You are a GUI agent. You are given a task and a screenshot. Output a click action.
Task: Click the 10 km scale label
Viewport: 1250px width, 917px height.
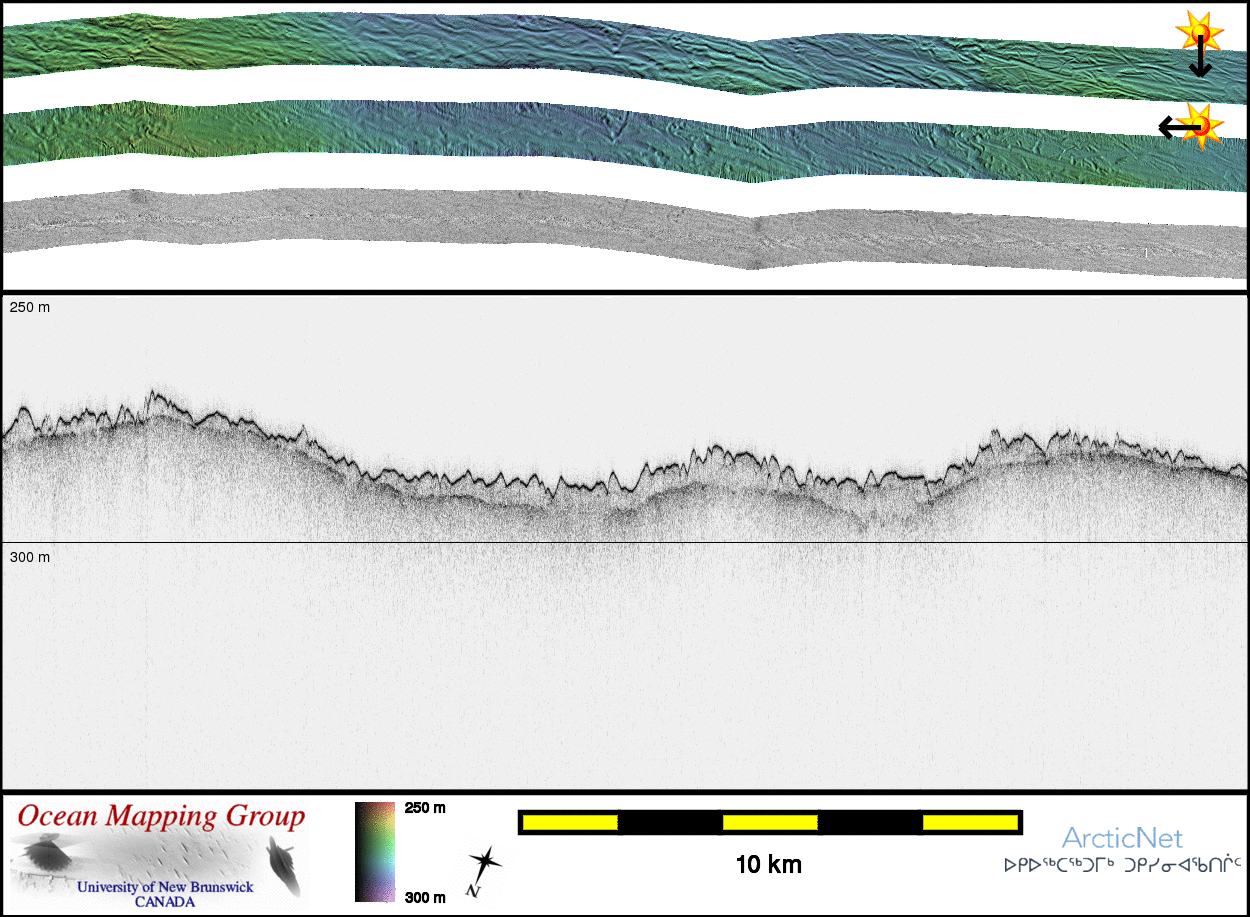tap(768, 865)
